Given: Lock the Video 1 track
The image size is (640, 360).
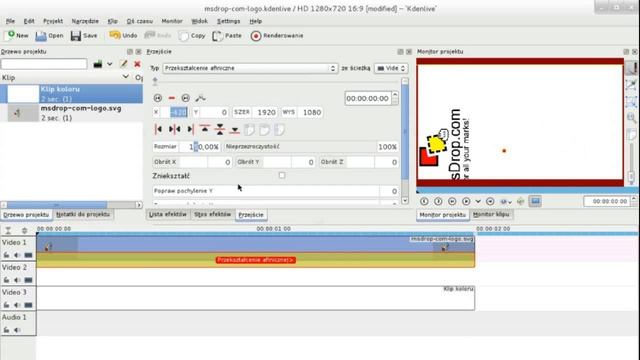Looking at the screenshot, I should [7, 255].
